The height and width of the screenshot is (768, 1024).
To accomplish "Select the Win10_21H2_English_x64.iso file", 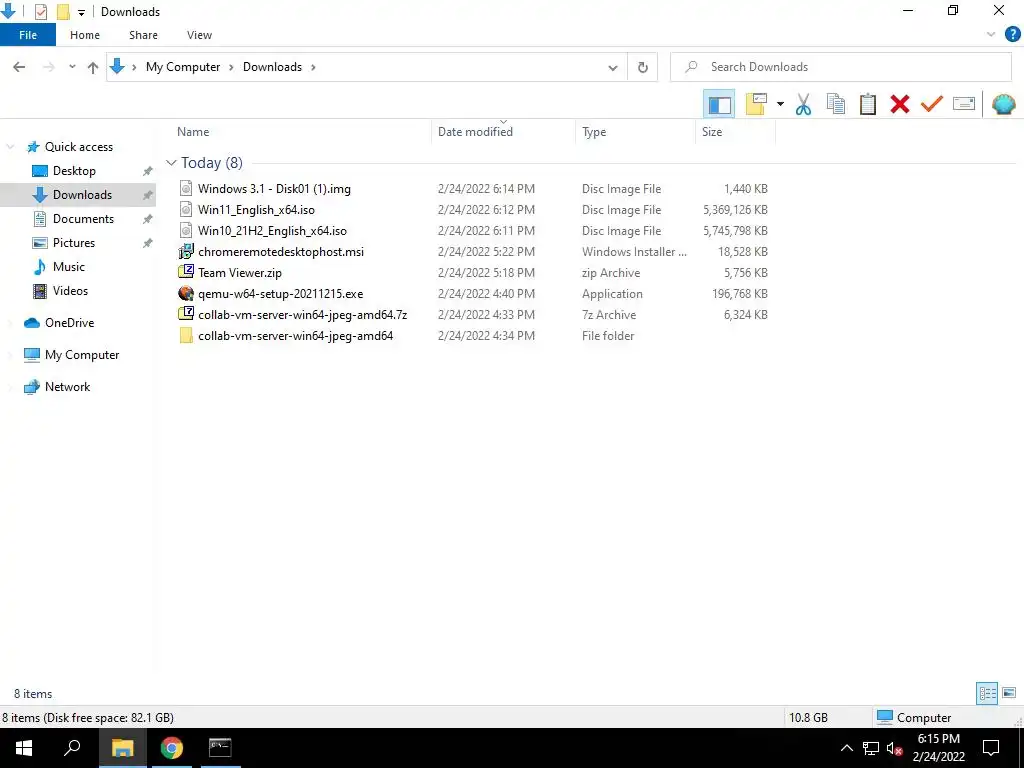I will (x=272, y=231).
